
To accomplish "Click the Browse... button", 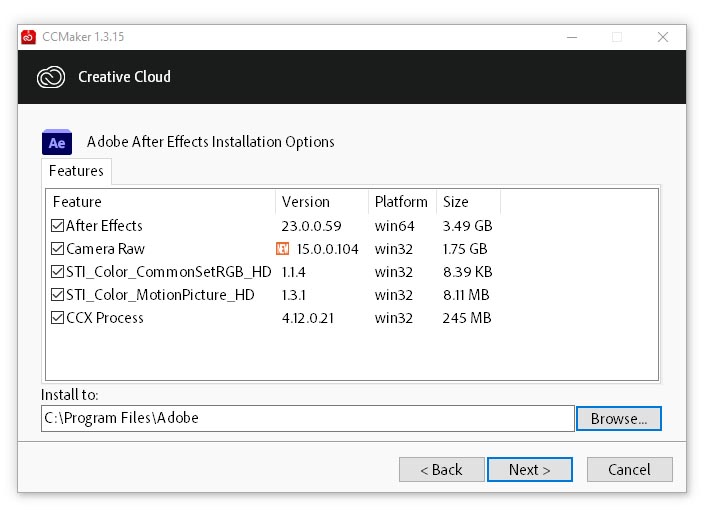I will tap(619, 419).
